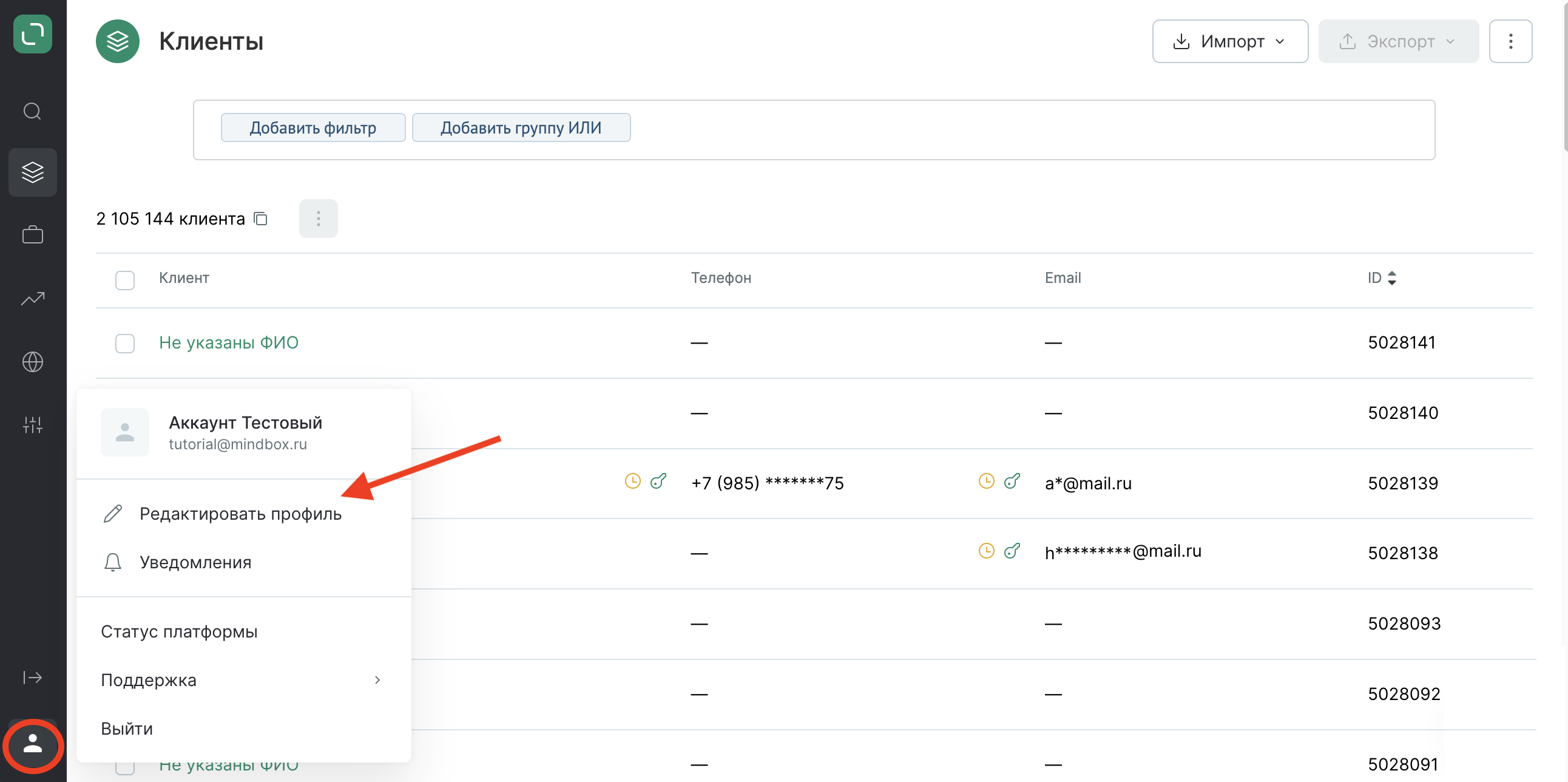This screenshot has height=782, width=1568.
Task: Click the phone number +7 (985) *******75
Action: pos(768,483)
